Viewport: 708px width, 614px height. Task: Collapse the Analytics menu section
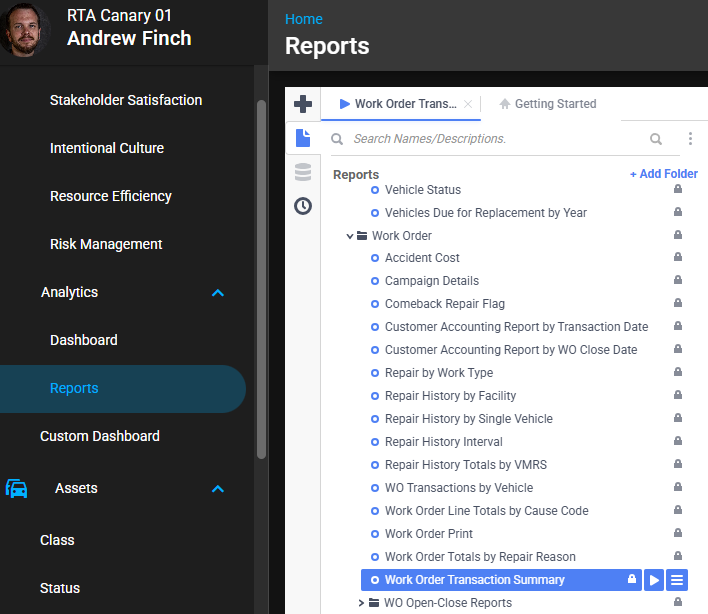coord(218,293)
